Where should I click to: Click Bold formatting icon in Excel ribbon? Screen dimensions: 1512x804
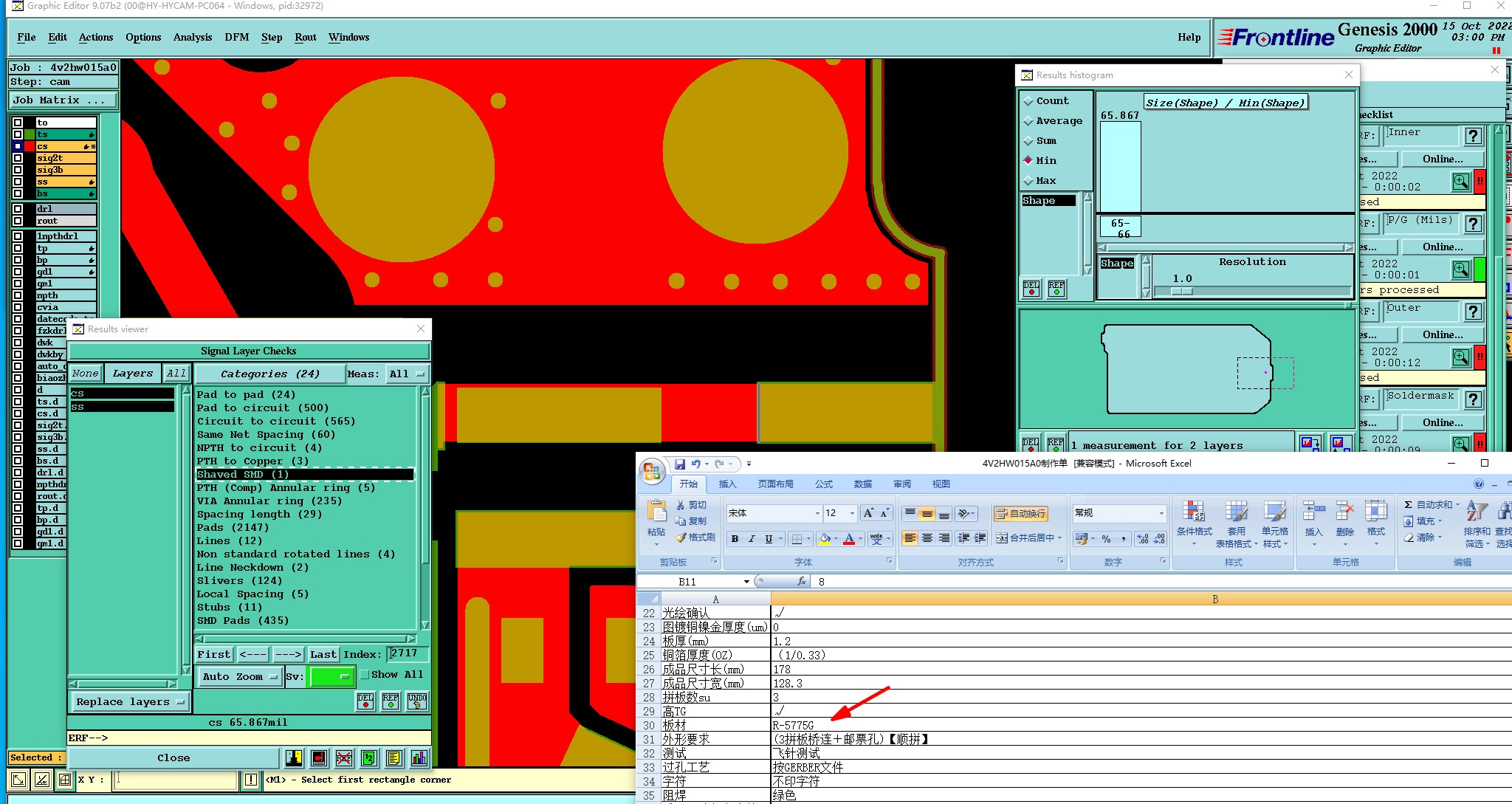tap(735, 539)
